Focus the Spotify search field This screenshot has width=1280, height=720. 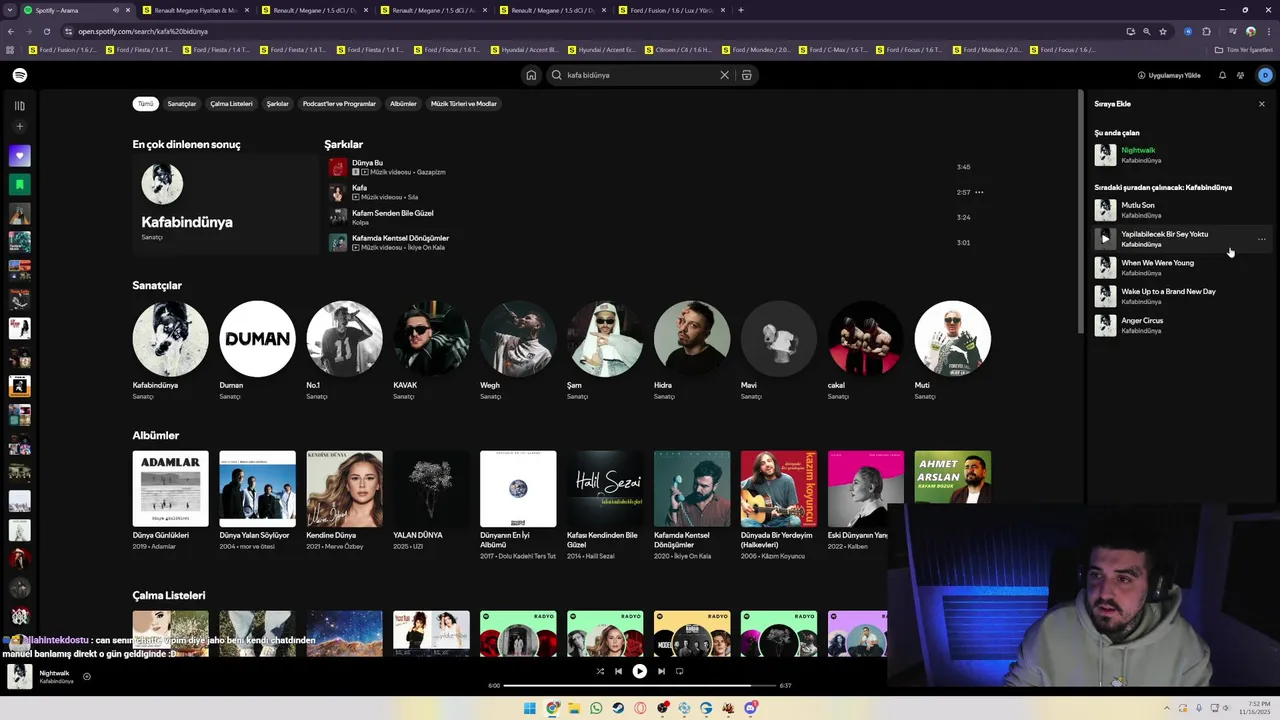[640, 75]
